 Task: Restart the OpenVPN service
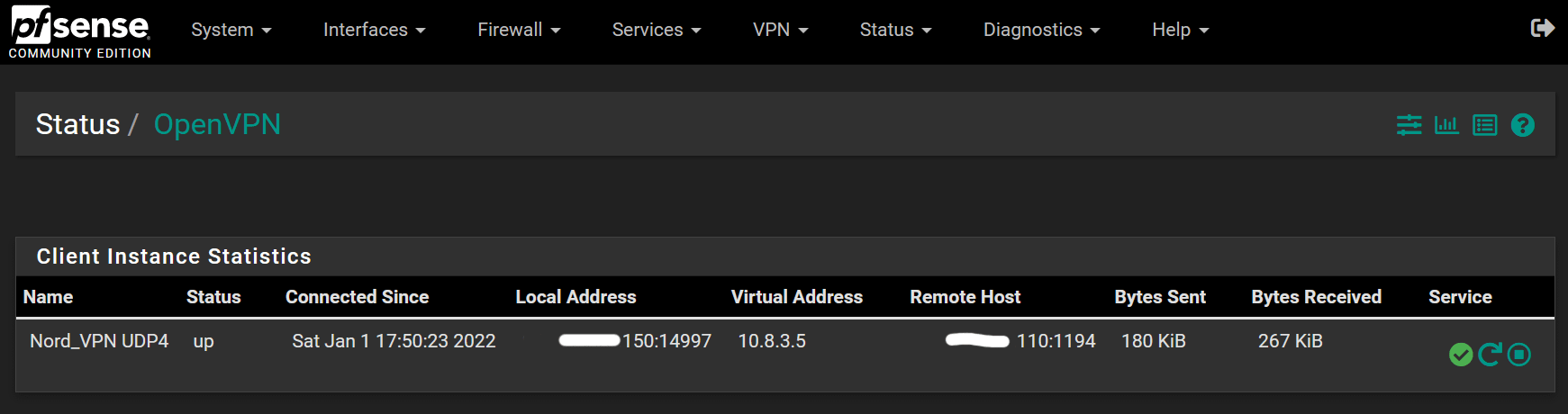click(x=1490, y=355)
